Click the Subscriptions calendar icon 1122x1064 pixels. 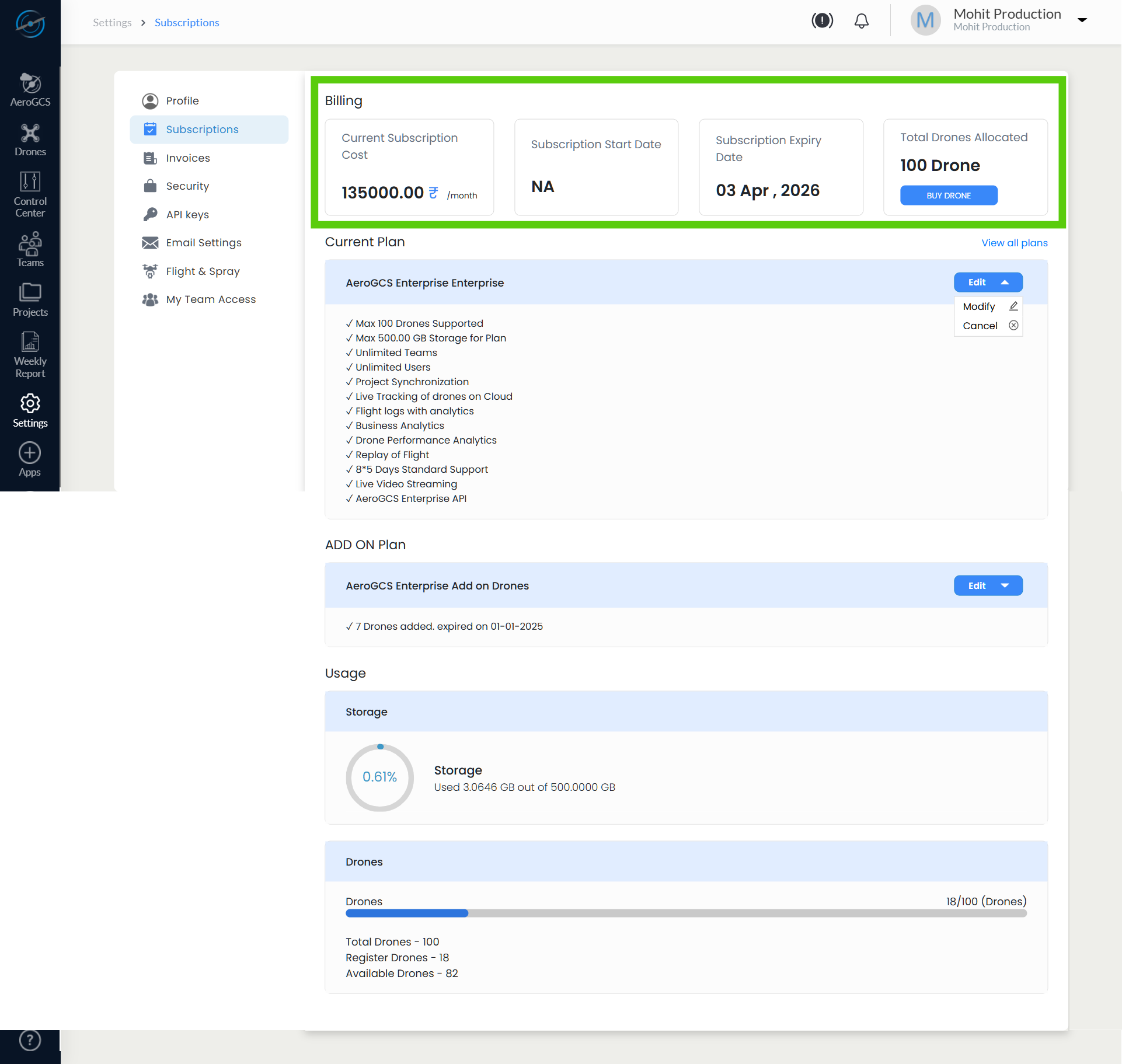[x=150, y=129]
